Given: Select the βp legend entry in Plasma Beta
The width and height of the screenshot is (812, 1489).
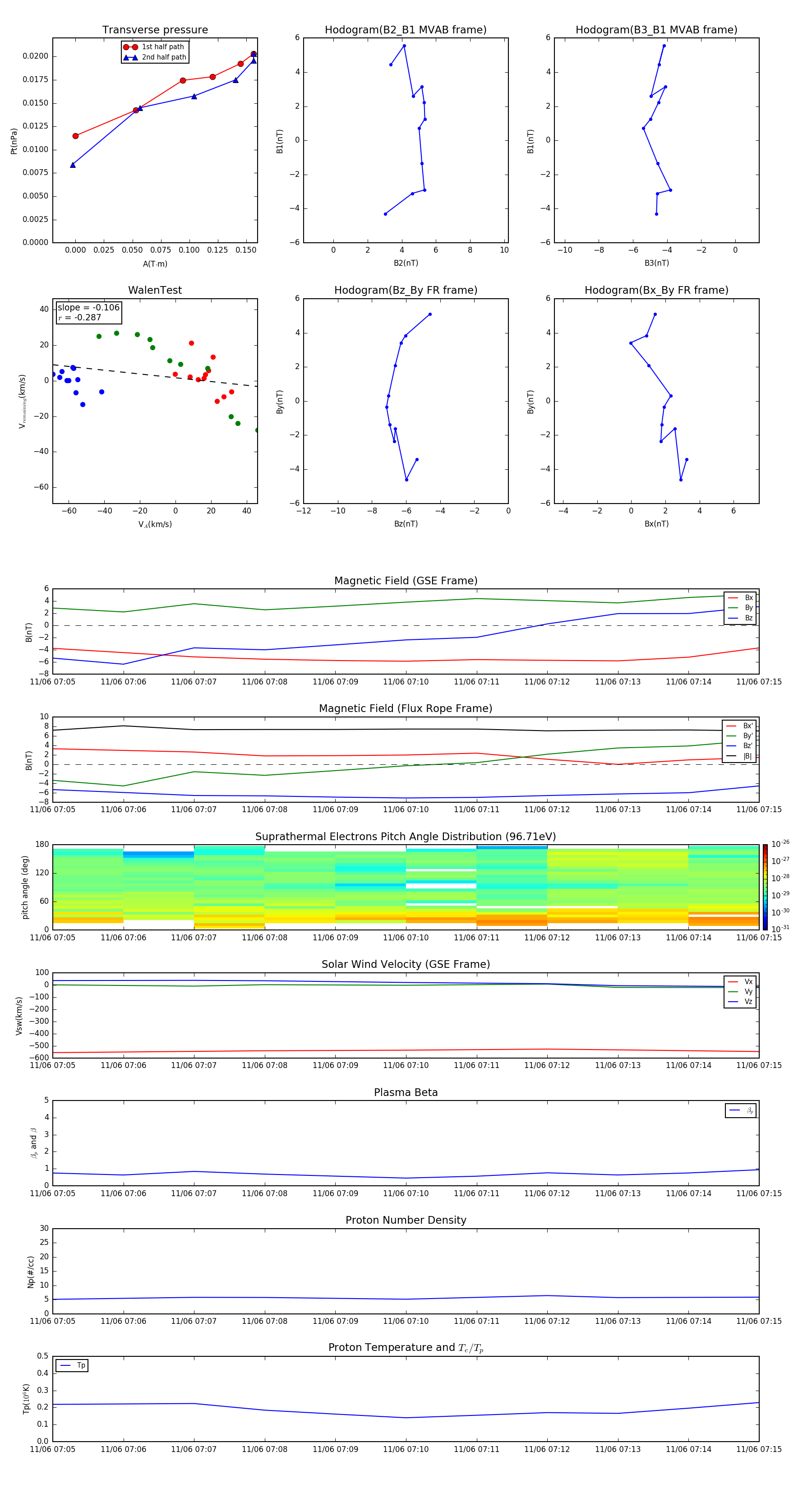Looking at the screenshot, I should (x=741, y=1110).
